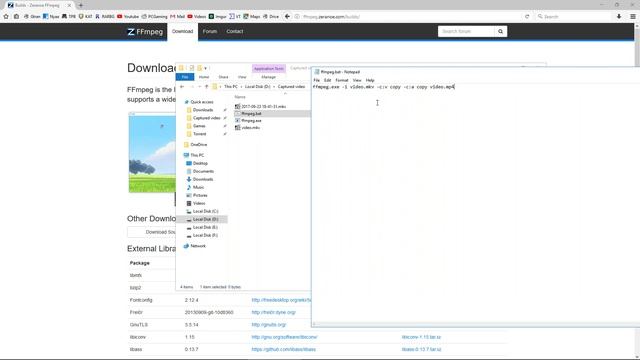This screenshot has height=360, width=640.
Task: Click the browser back arrow button
Action: coord(287,16)
